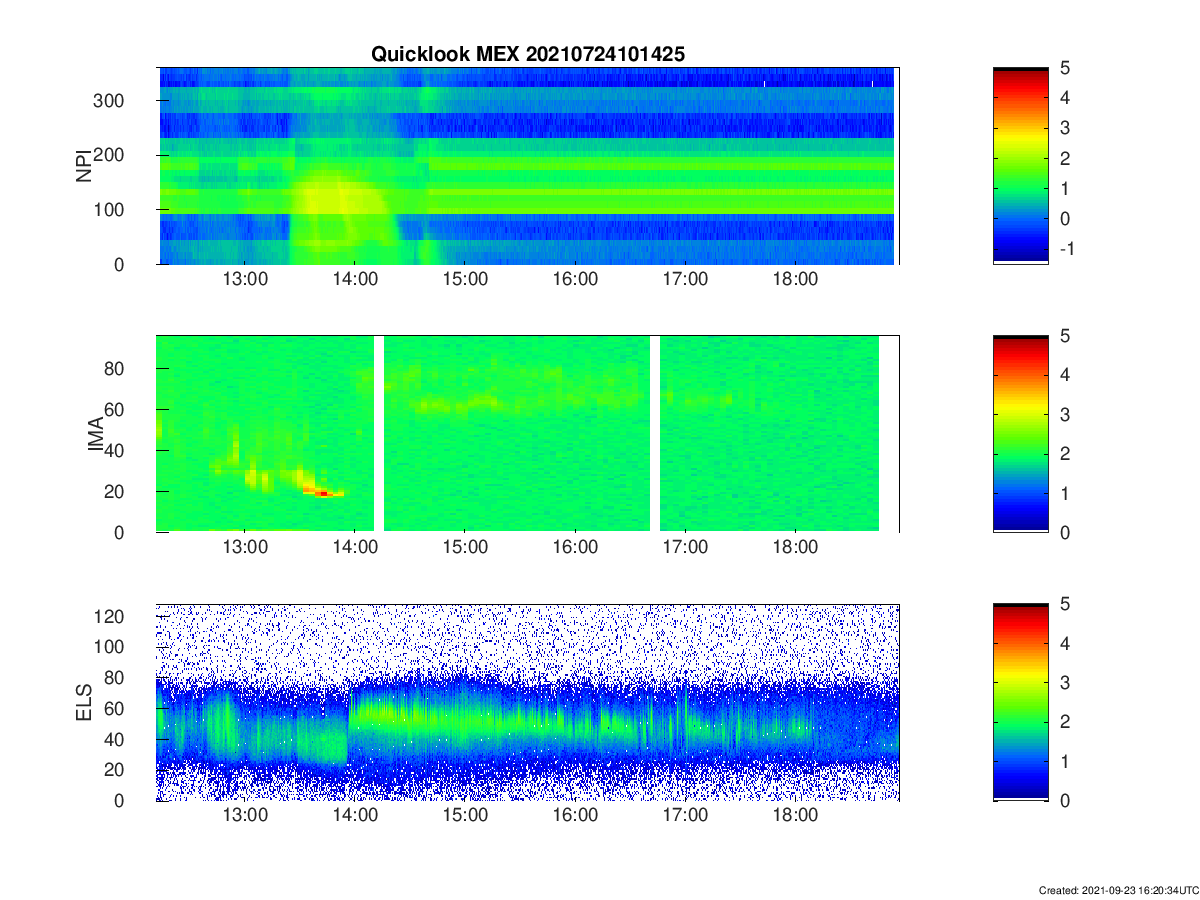Click the "Created: 2021-09-23 16:20:34UTC" footer text

point(1118,890)
